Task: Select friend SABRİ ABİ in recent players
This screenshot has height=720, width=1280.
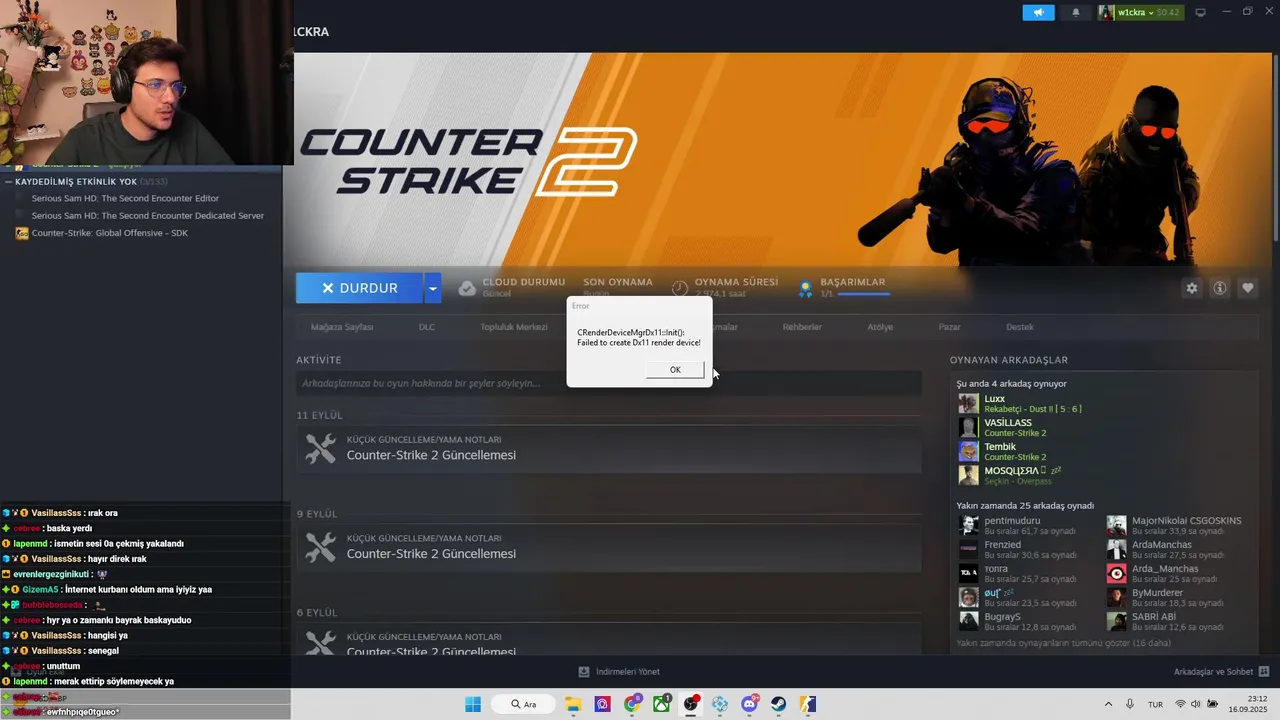Action: (1154, 617)
